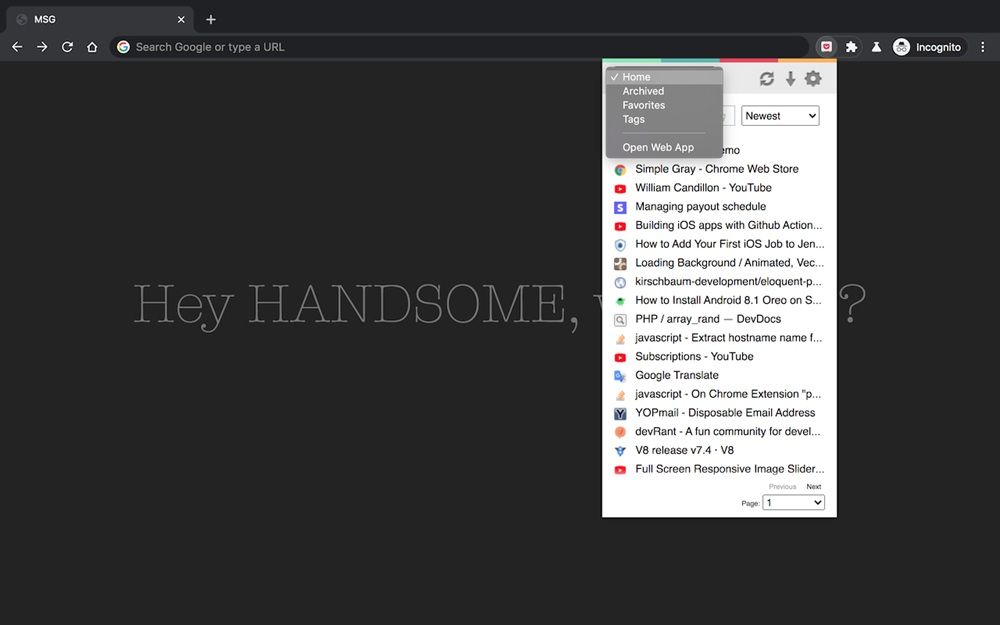Select Archived from the popup menu
The height and width of the screenshot is (625, 1000).
[x=643, y=90]
